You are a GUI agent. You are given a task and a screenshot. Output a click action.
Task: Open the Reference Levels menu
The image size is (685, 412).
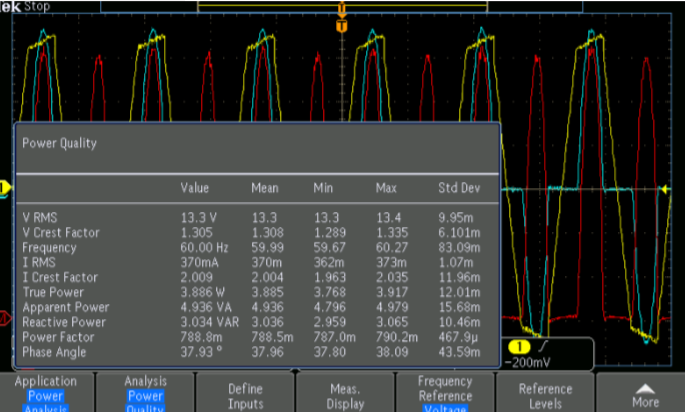pyautogui.click(x=545, y=392)
